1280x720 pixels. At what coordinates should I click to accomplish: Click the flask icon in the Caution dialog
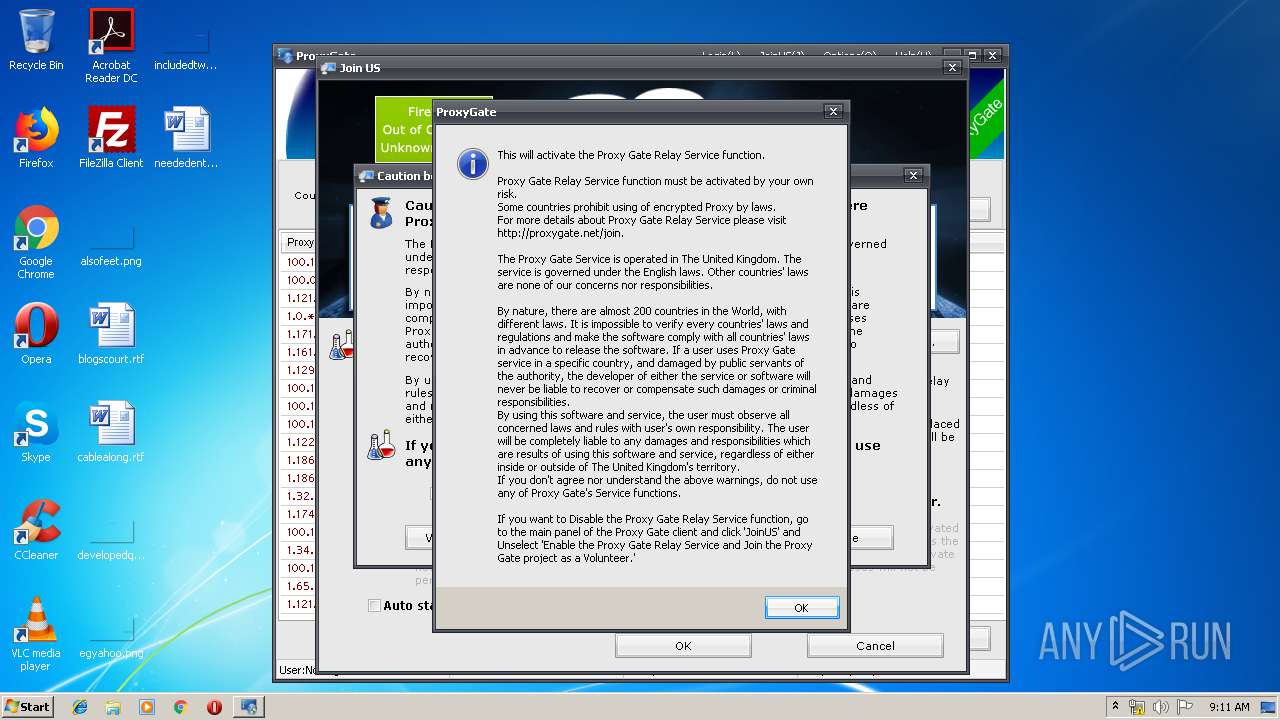tap(381, 445)
